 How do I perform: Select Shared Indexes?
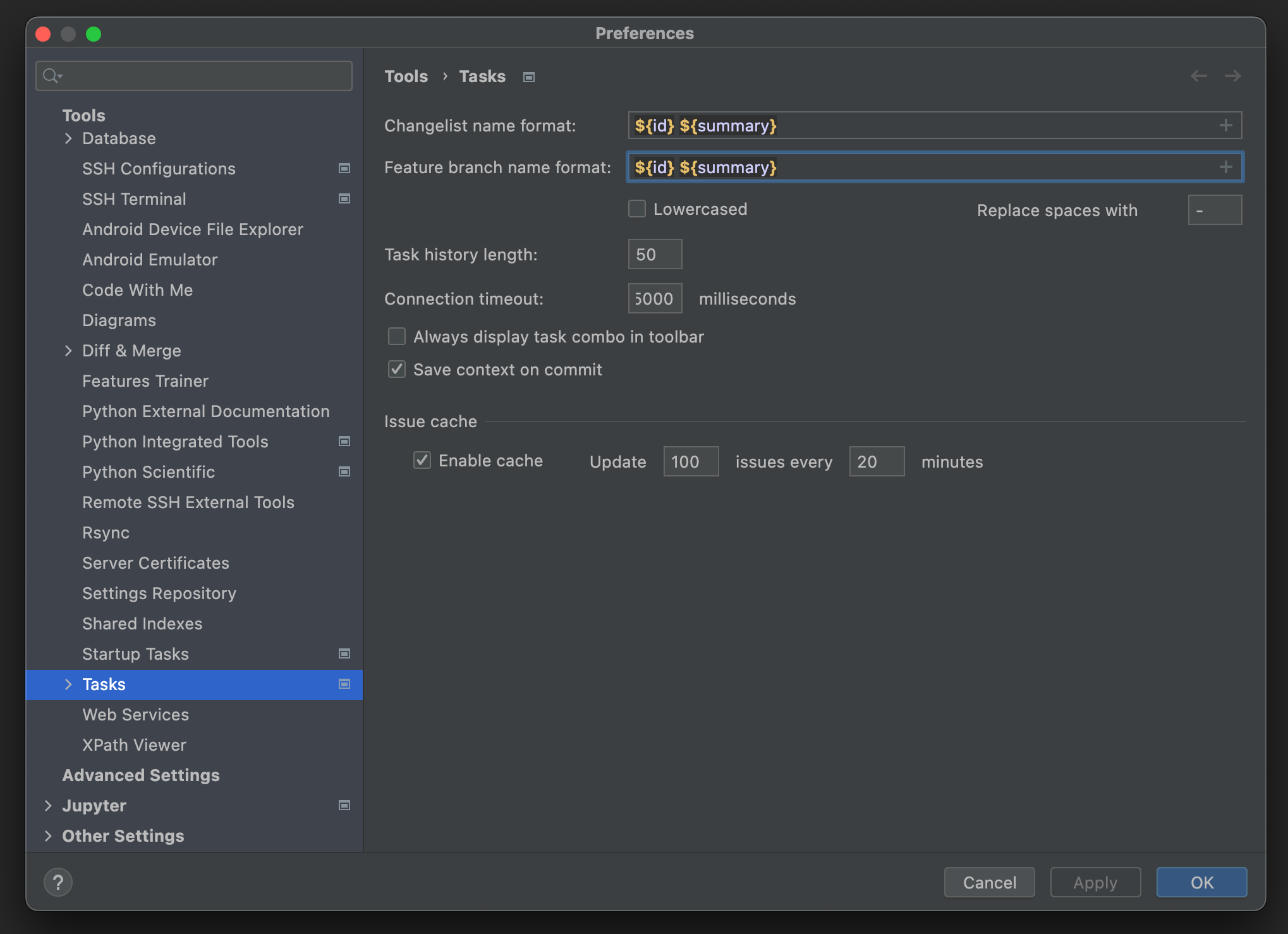(142, 624)
